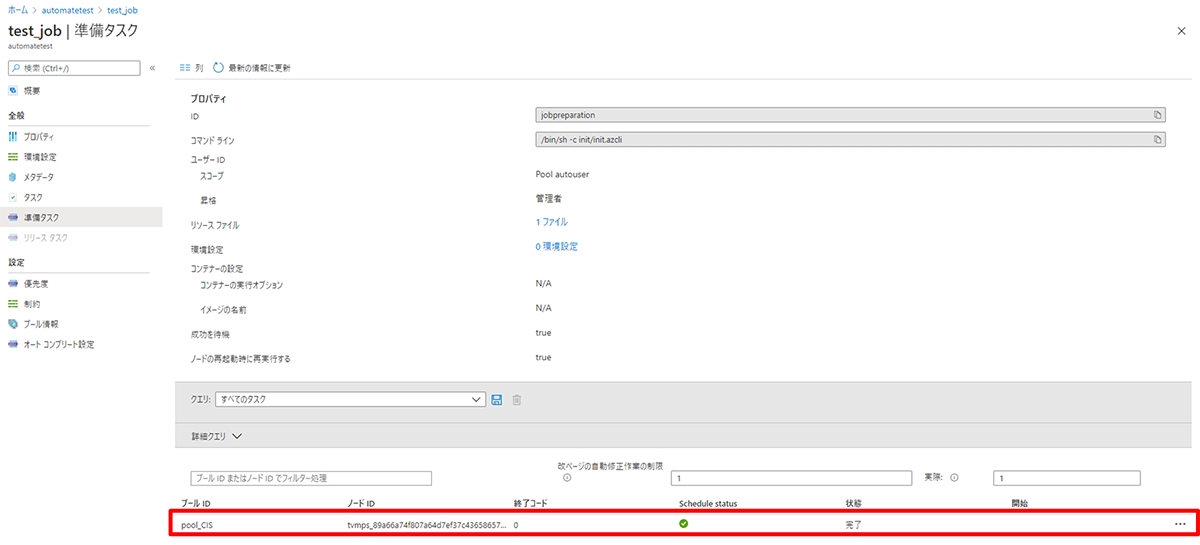The width and height of the screenshot is (1200, 545).
Task: Open 環境設定 sidebar item icon
Action: 13,157
